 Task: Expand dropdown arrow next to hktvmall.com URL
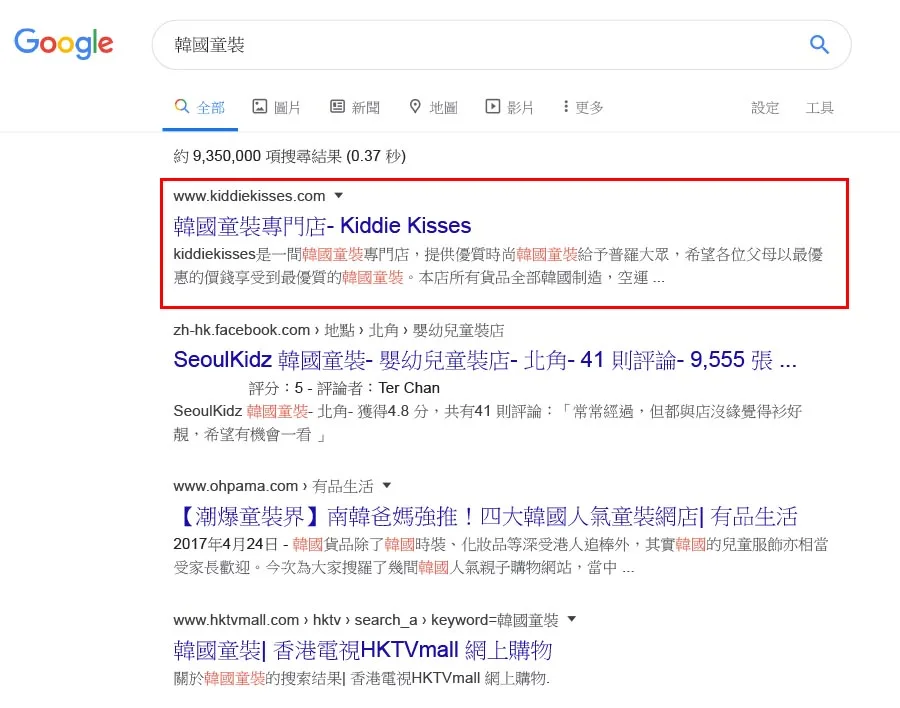571,619
